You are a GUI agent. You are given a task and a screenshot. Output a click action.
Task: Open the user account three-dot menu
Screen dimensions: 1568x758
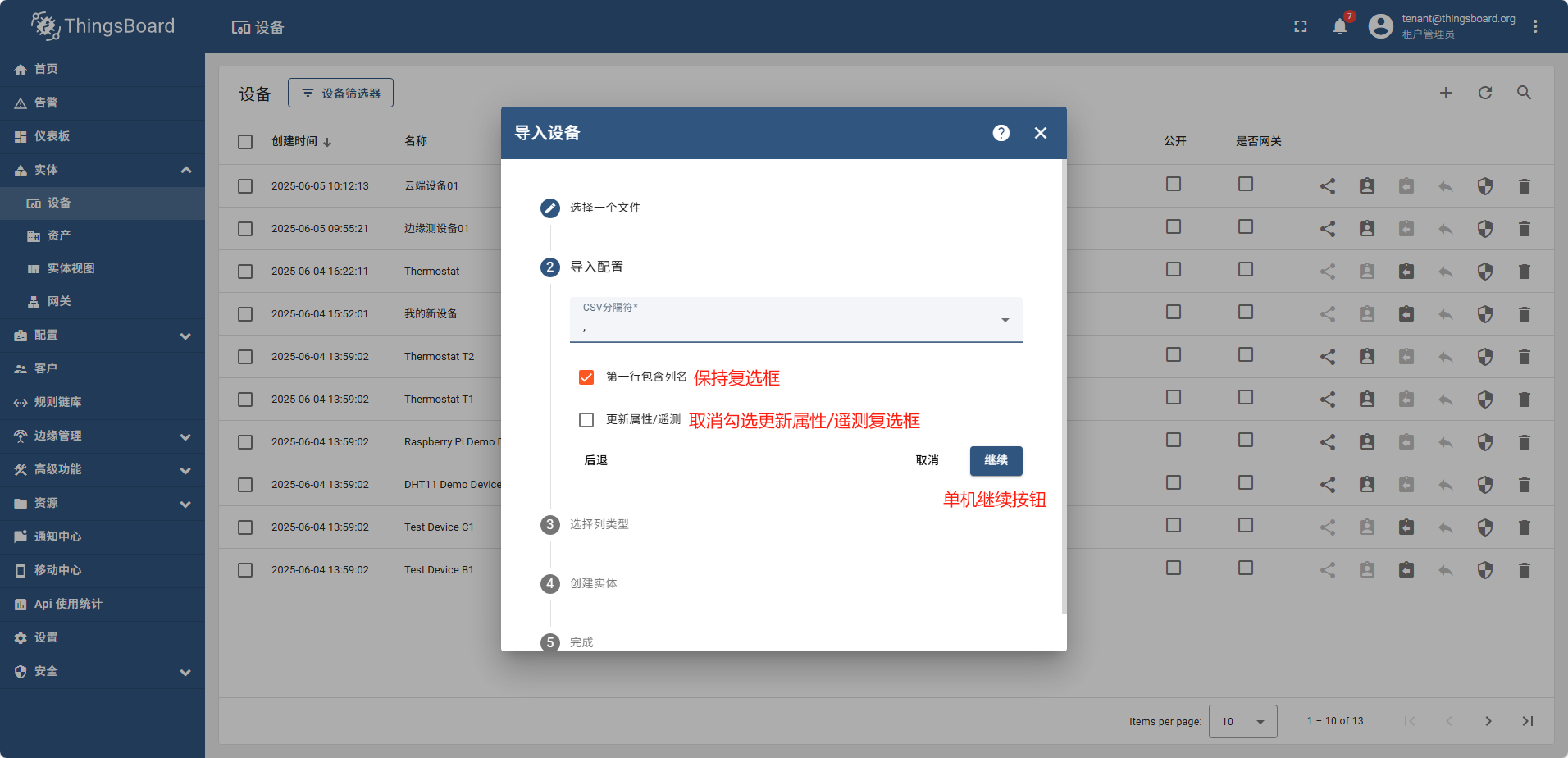click(x=1534, y=27)
